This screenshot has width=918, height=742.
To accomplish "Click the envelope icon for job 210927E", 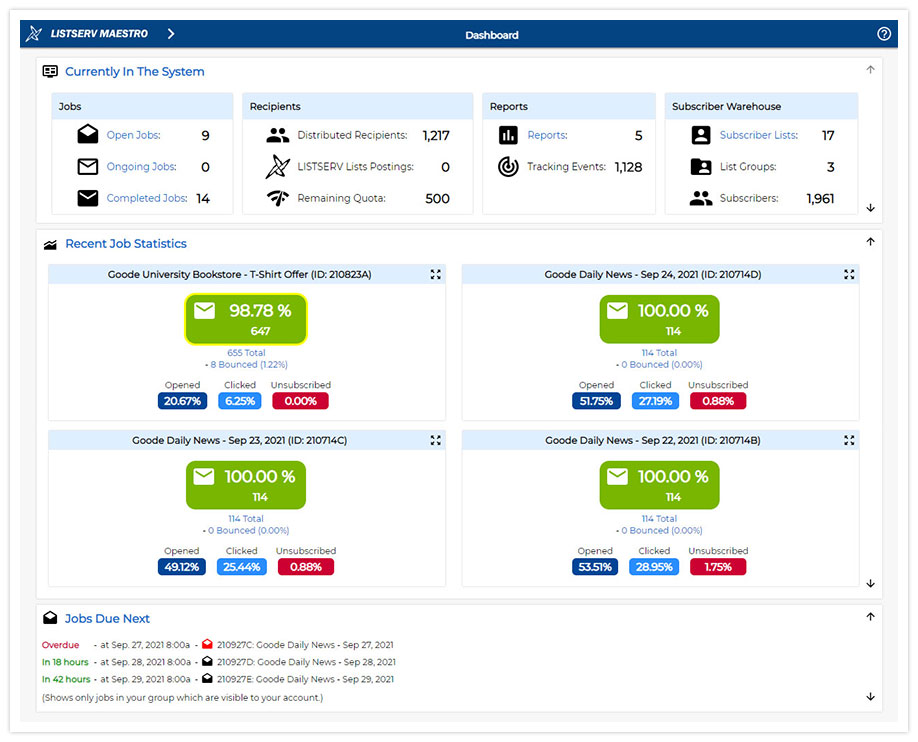I will (207, 678).
